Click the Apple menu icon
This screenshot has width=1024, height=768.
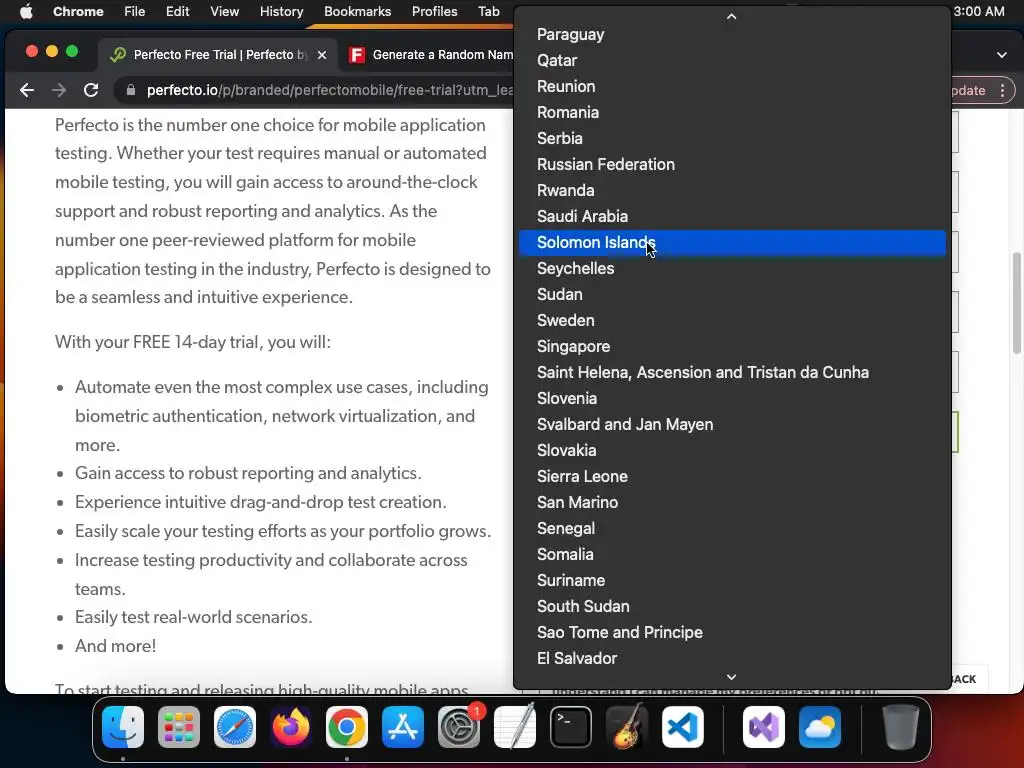[26, 11]
